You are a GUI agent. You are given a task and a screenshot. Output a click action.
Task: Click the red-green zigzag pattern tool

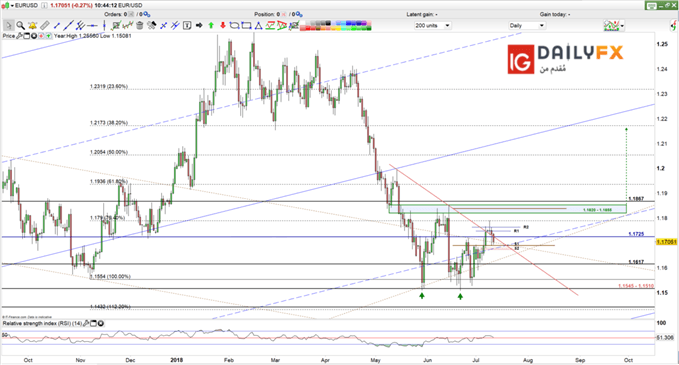click(x=270, y=26)
